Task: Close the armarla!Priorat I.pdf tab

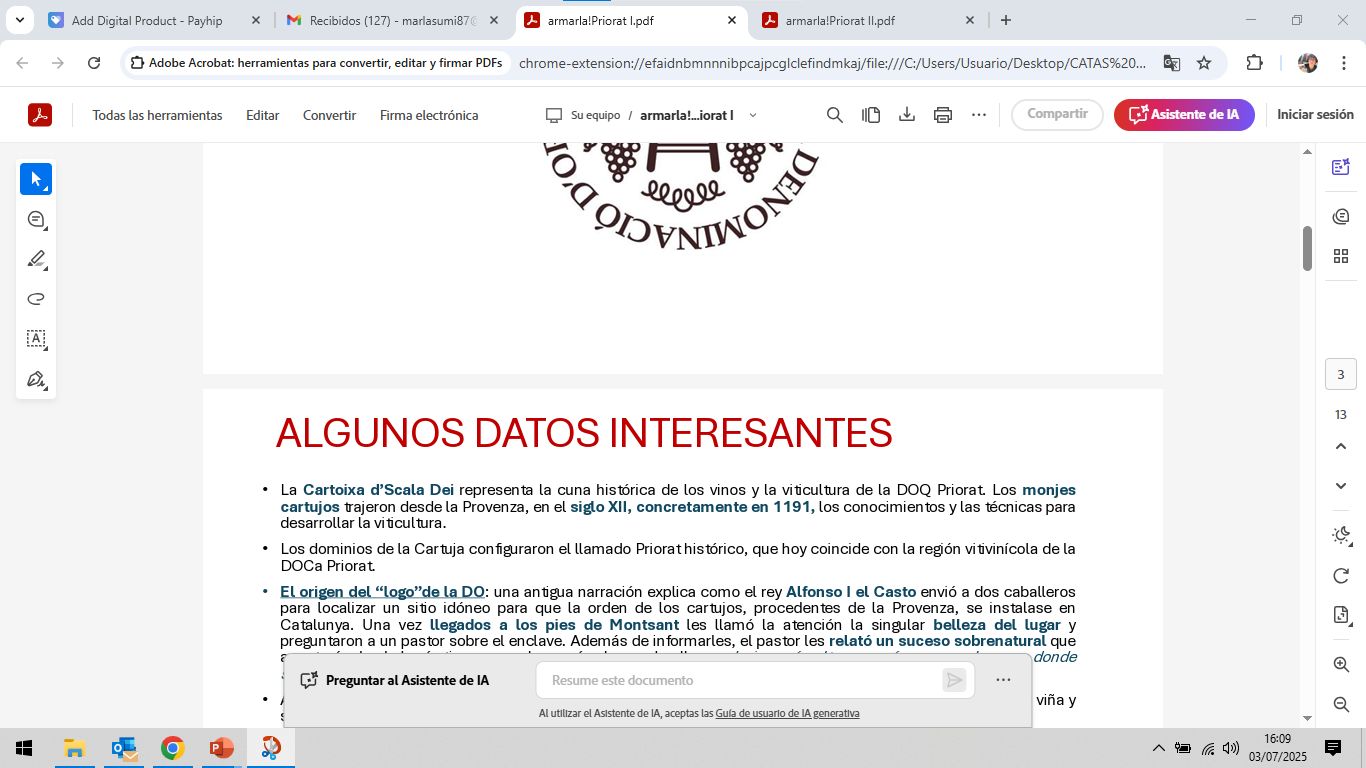Action: coord(731,20)
